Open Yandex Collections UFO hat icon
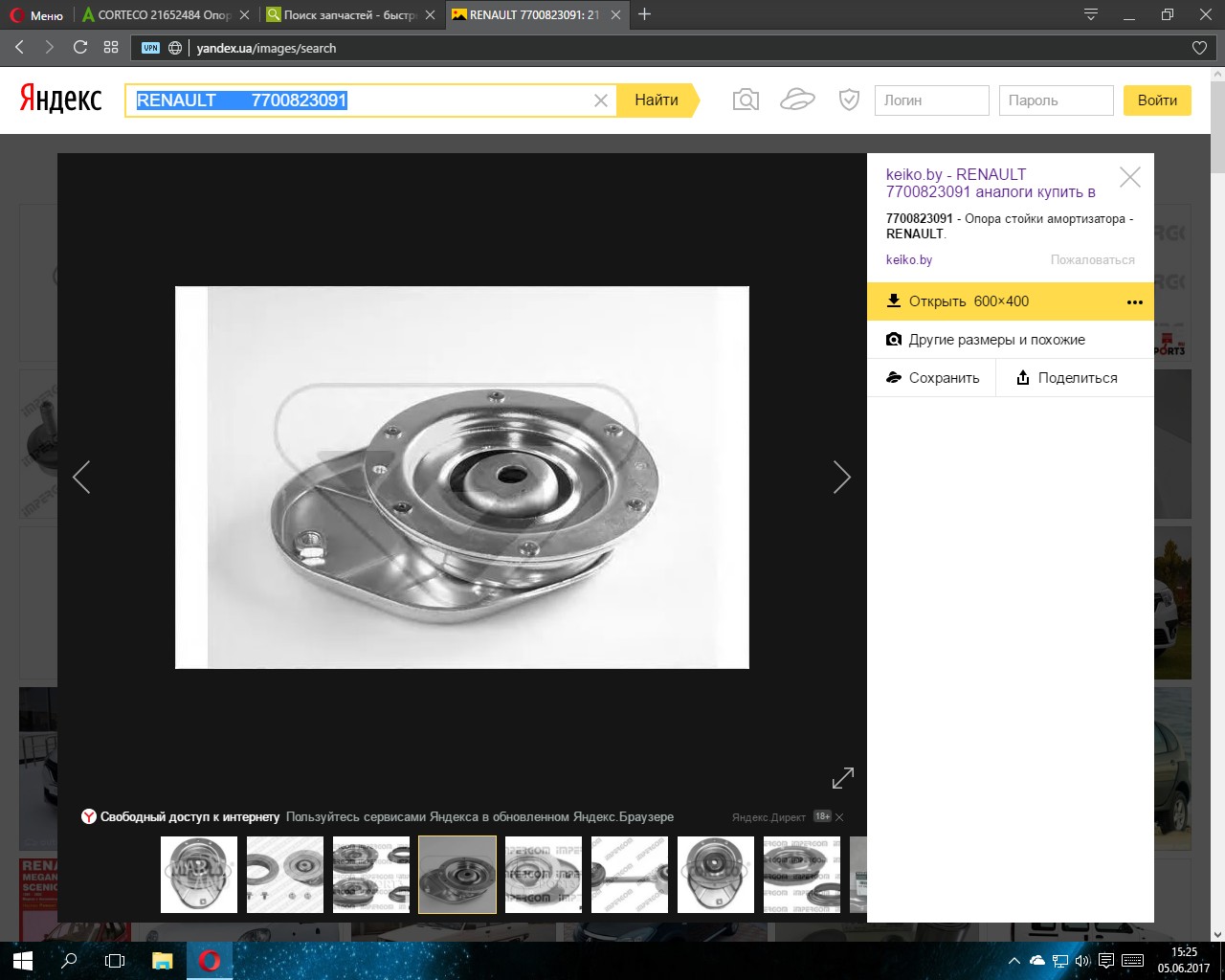This screenshot has height=980, width=1225. pyautogui.click(x=797, y=100)
